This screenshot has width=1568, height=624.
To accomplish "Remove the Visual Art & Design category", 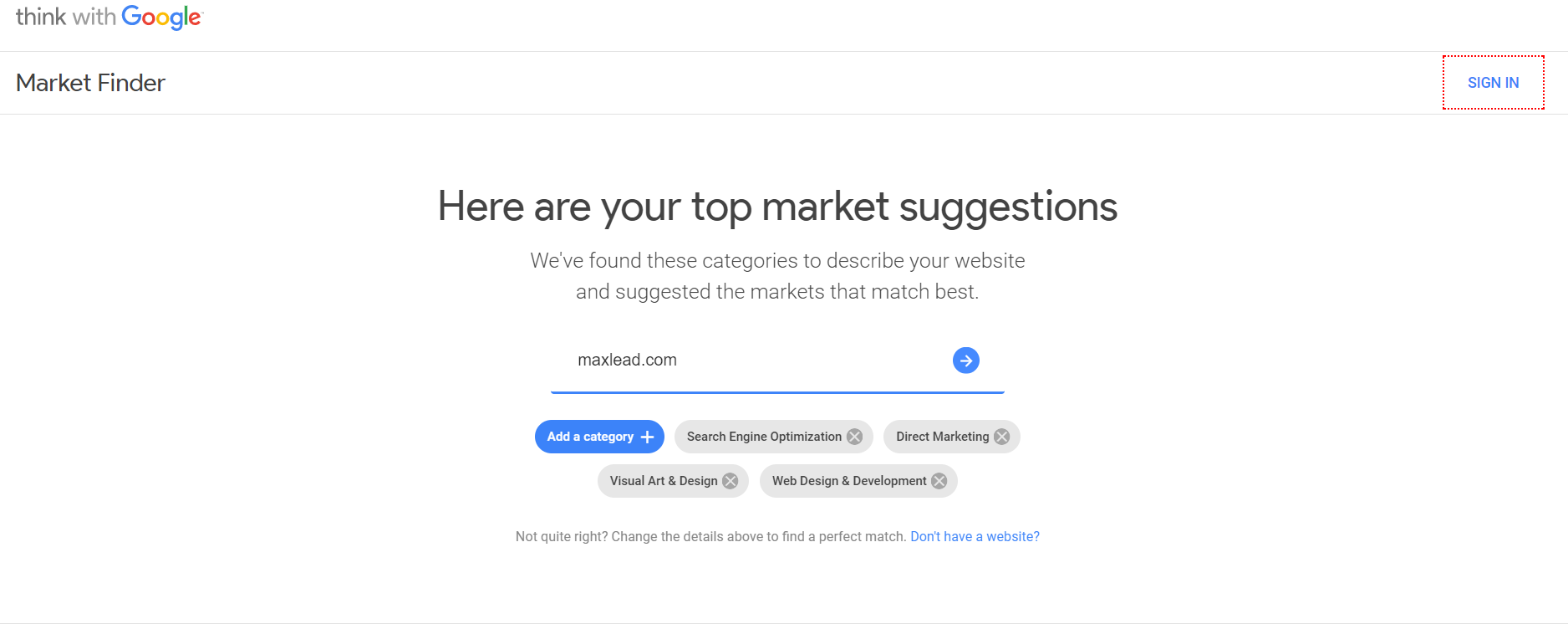I will point(730,481).
